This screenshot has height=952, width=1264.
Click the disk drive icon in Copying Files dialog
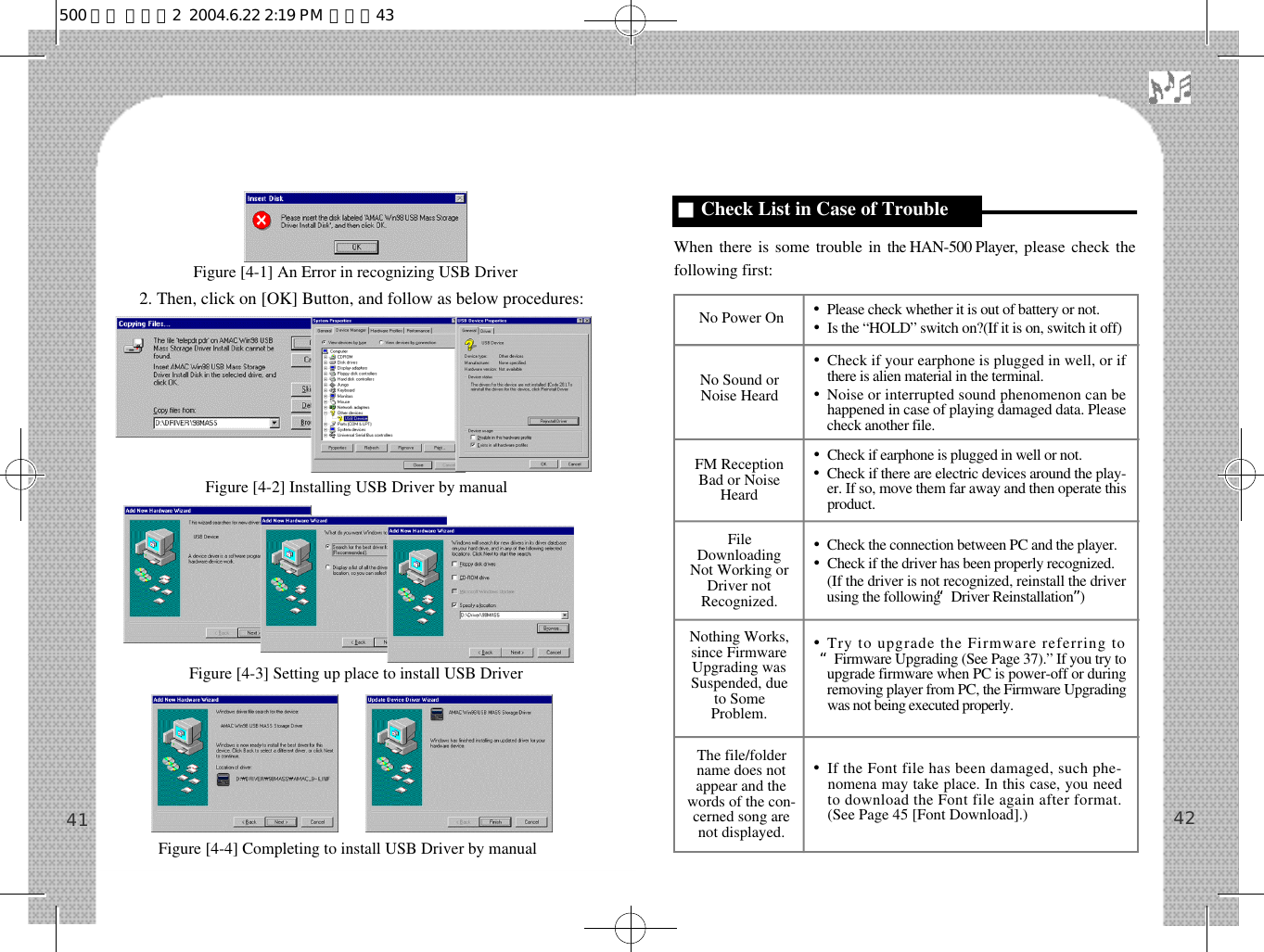coord(134,346)
